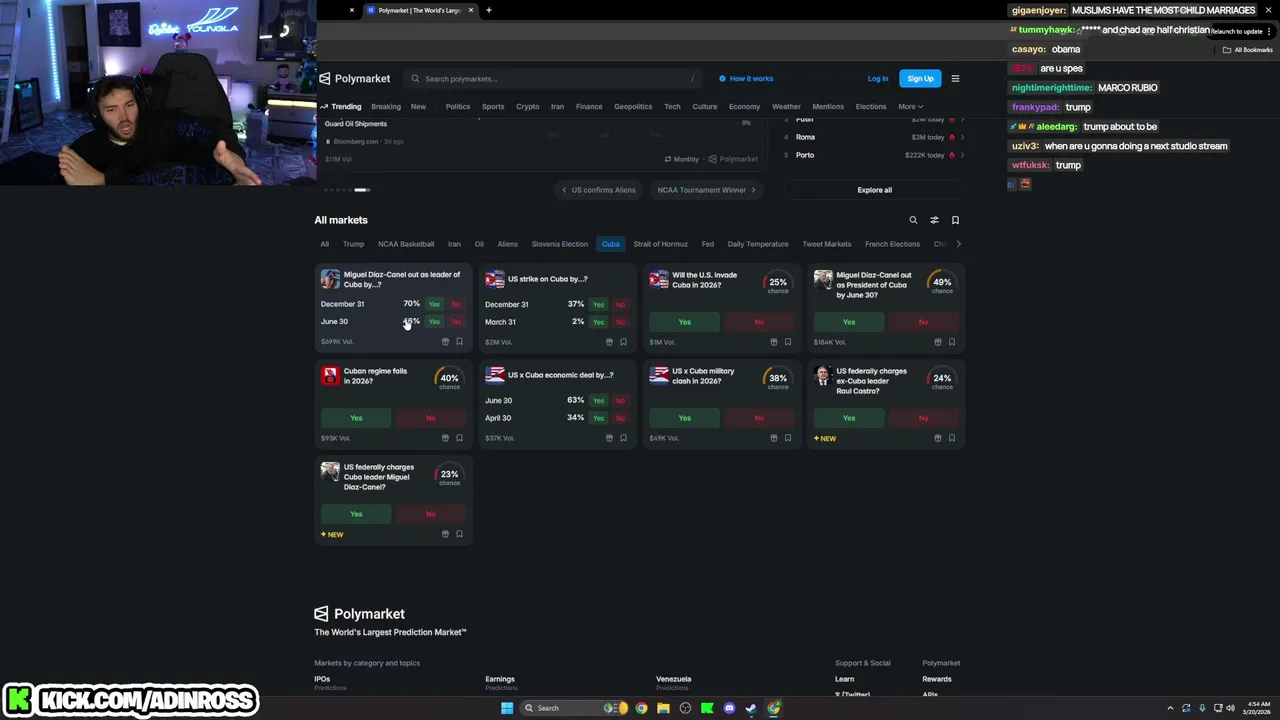Go to previous 'US confirms Aliens' featured market
Viewport: 1280px width, 720px height.
coord(598,190)
